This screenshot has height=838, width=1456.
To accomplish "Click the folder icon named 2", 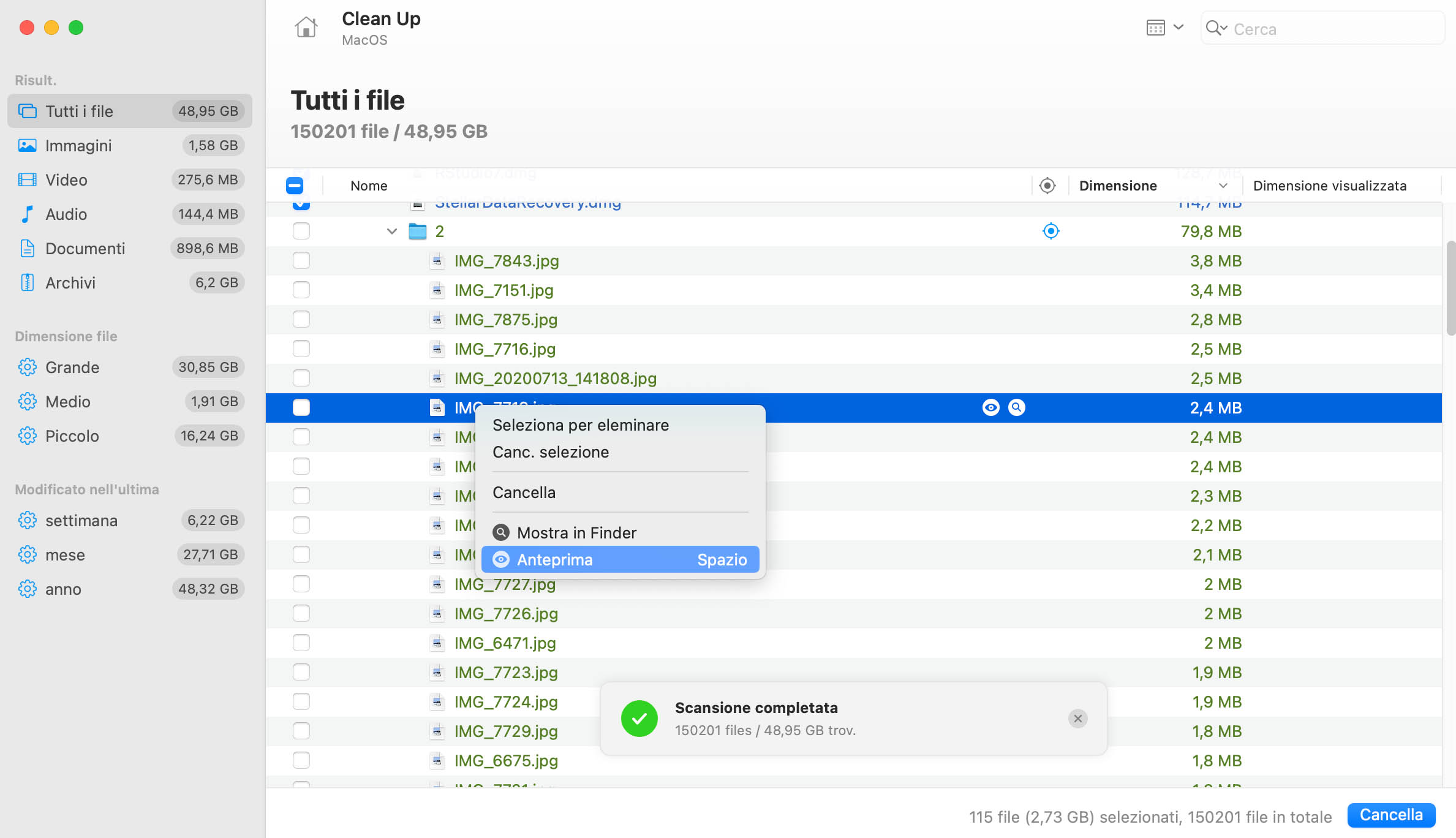I will click(x=418, y=231).
